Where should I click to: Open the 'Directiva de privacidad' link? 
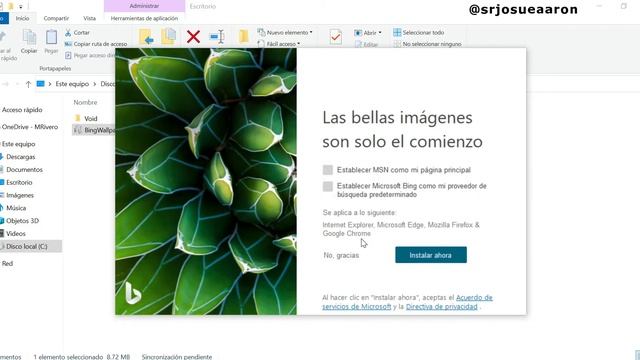441,306
